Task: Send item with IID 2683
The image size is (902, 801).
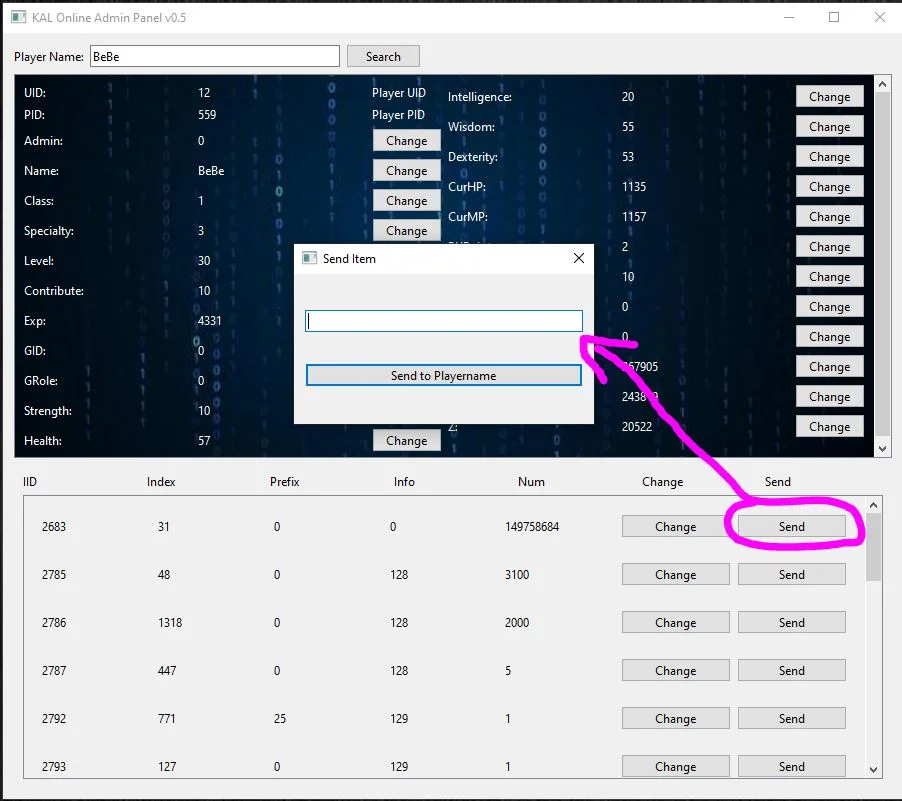Action: [x=792, y=527]
